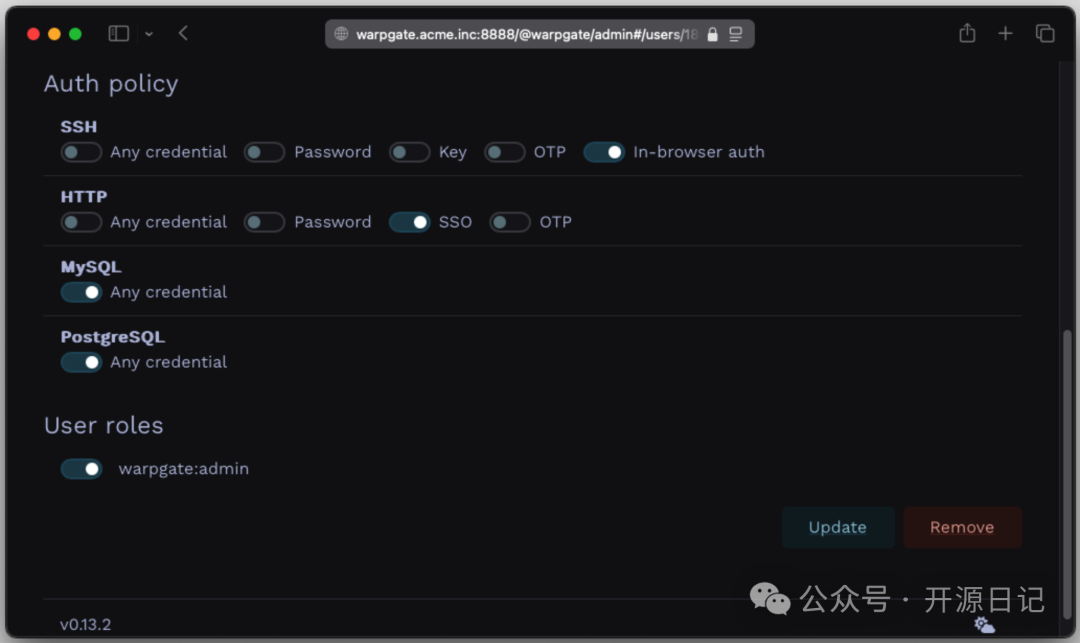Image resolution: width=1080 pixels, height=643 pixels.
Task: Go back with the back arrow
Action: (183, 33)
